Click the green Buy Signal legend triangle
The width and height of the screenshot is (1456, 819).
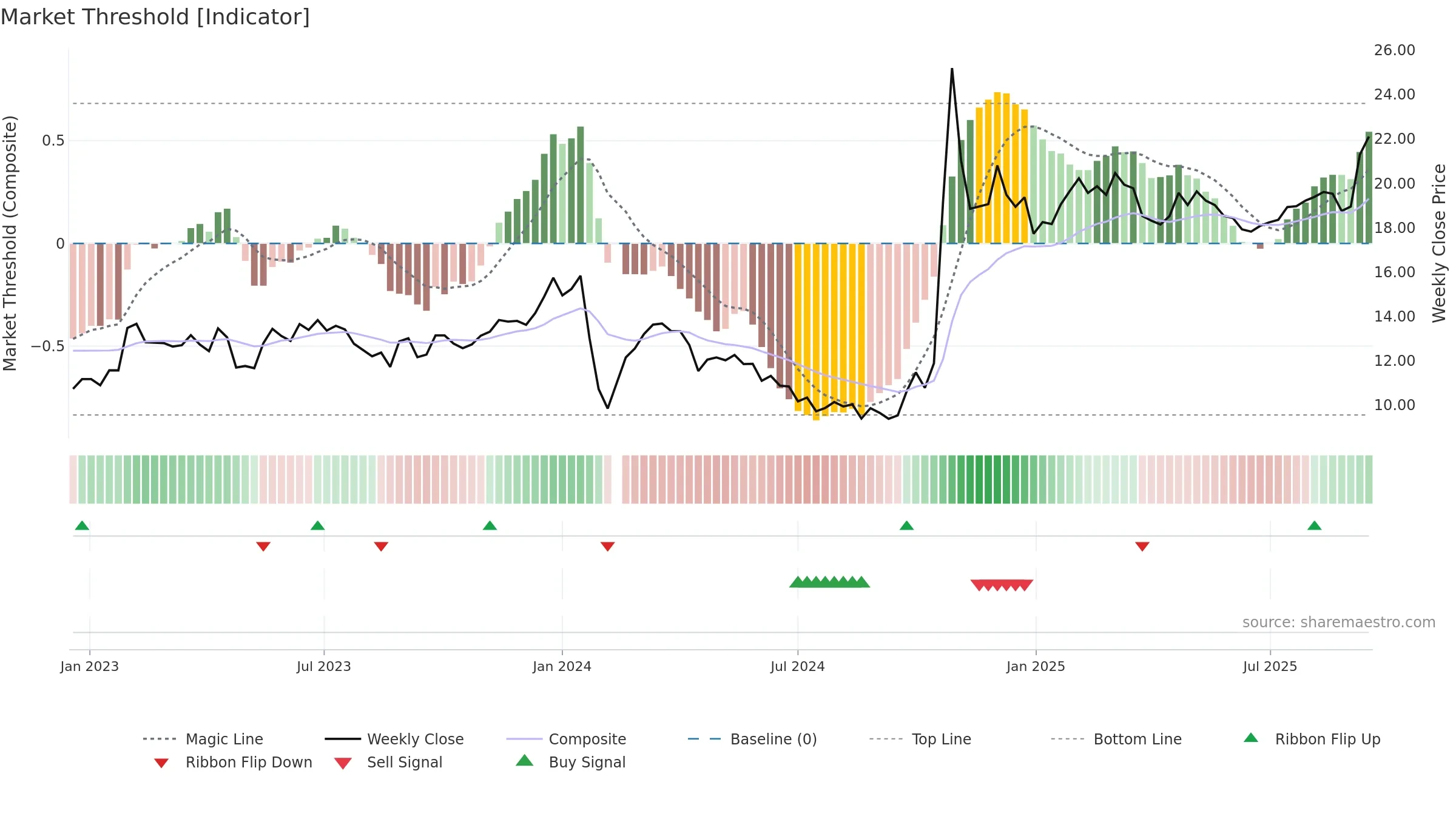(x=525, y=760)
